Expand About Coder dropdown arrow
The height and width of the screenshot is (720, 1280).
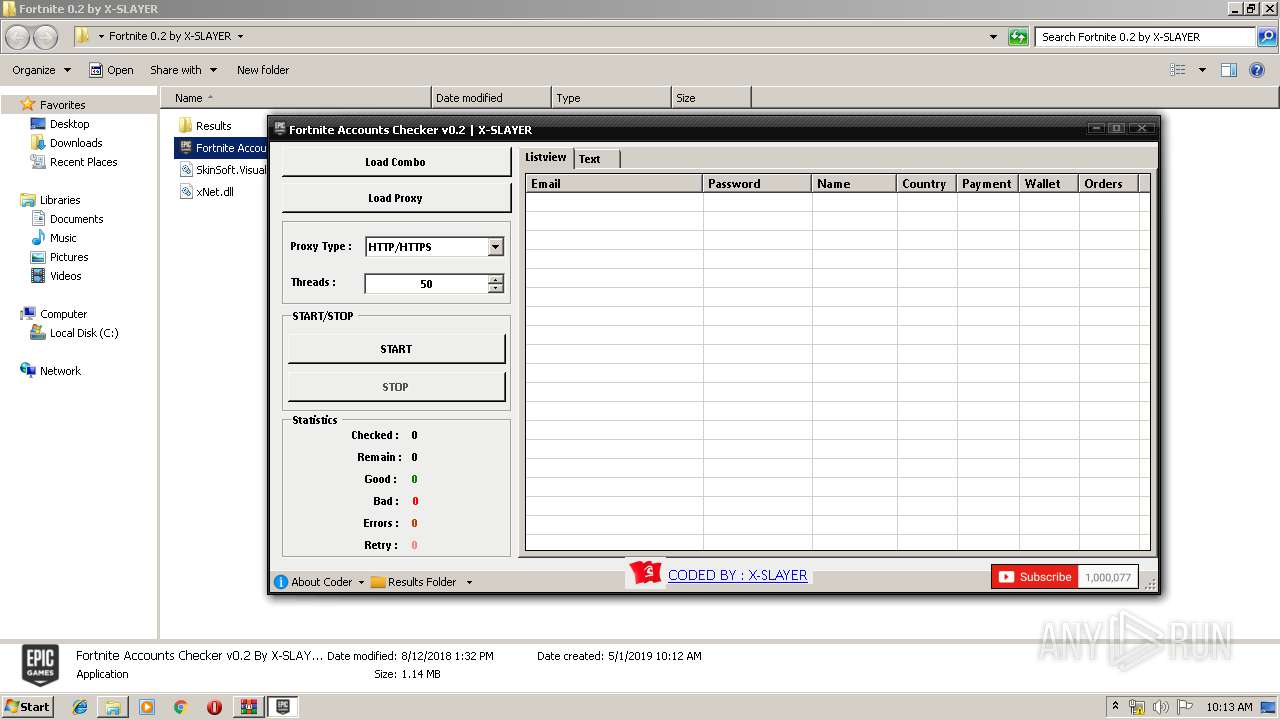pos(361,582)
